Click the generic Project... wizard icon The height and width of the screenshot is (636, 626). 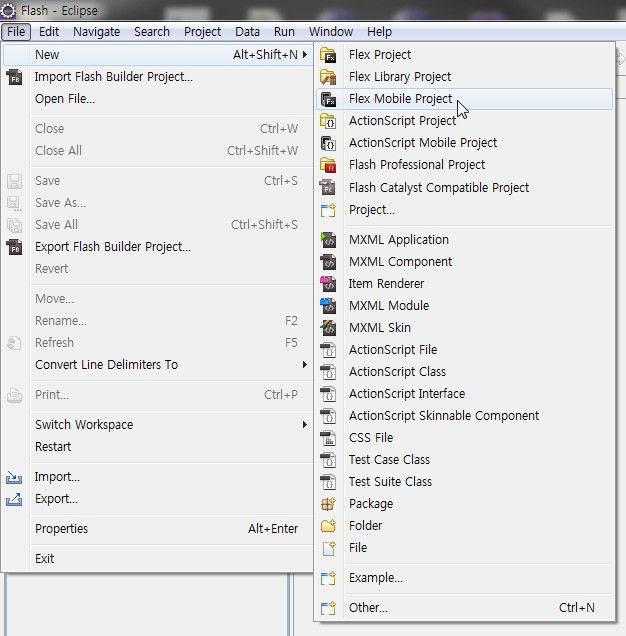(328, 210)
